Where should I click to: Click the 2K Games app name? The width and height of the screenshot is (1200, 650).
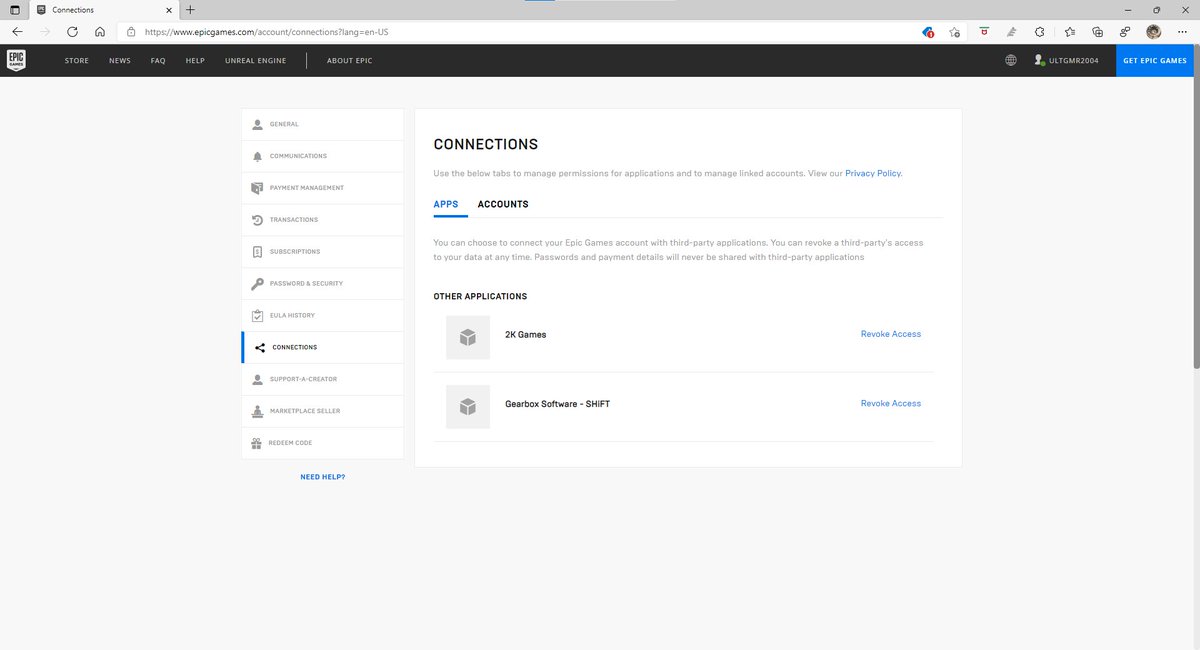pyautogui.click(x=526, y=334)
